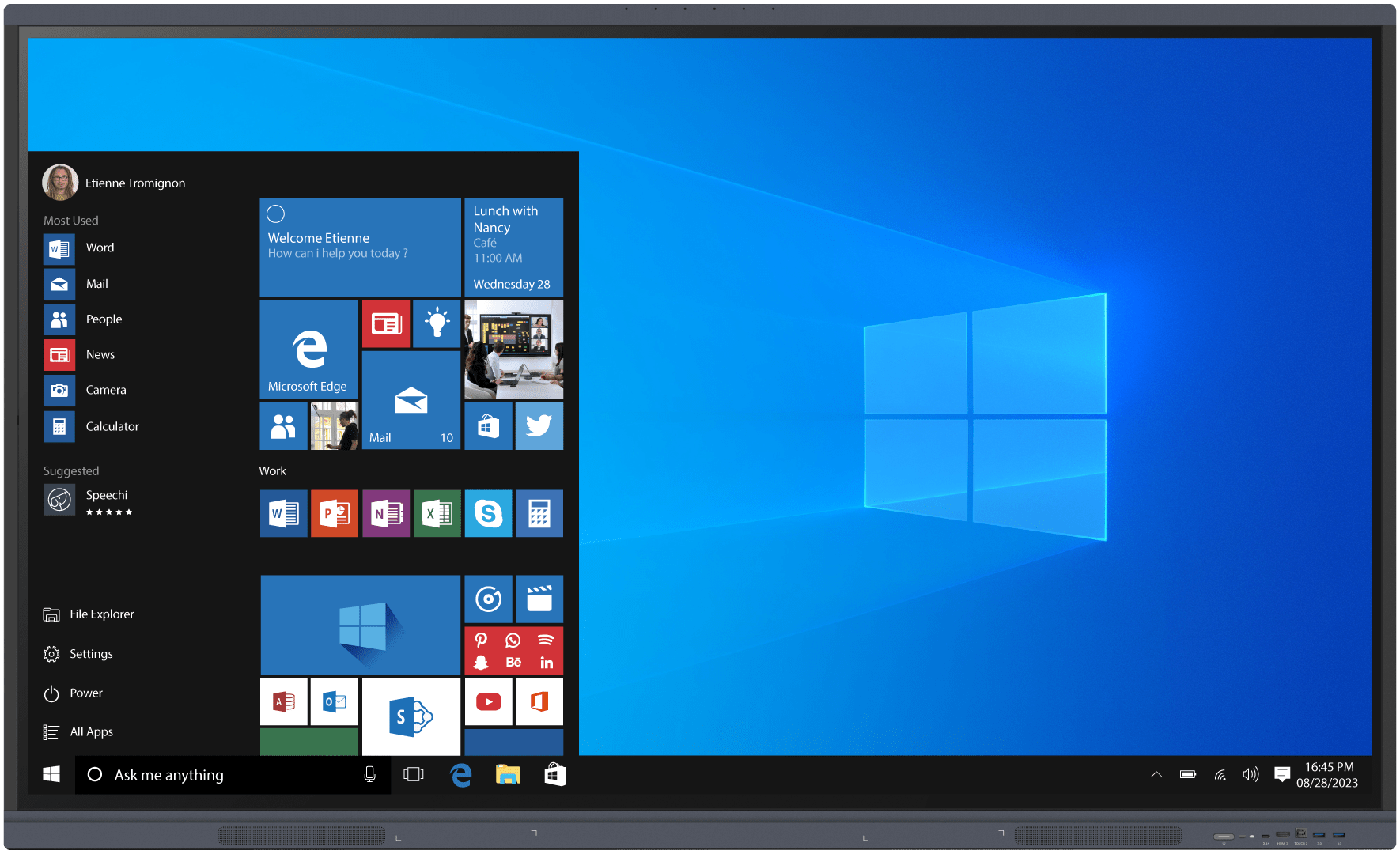Open the large Windows logo tile
The width and height of the screenshot is (1400, 854).
[360, 625]
